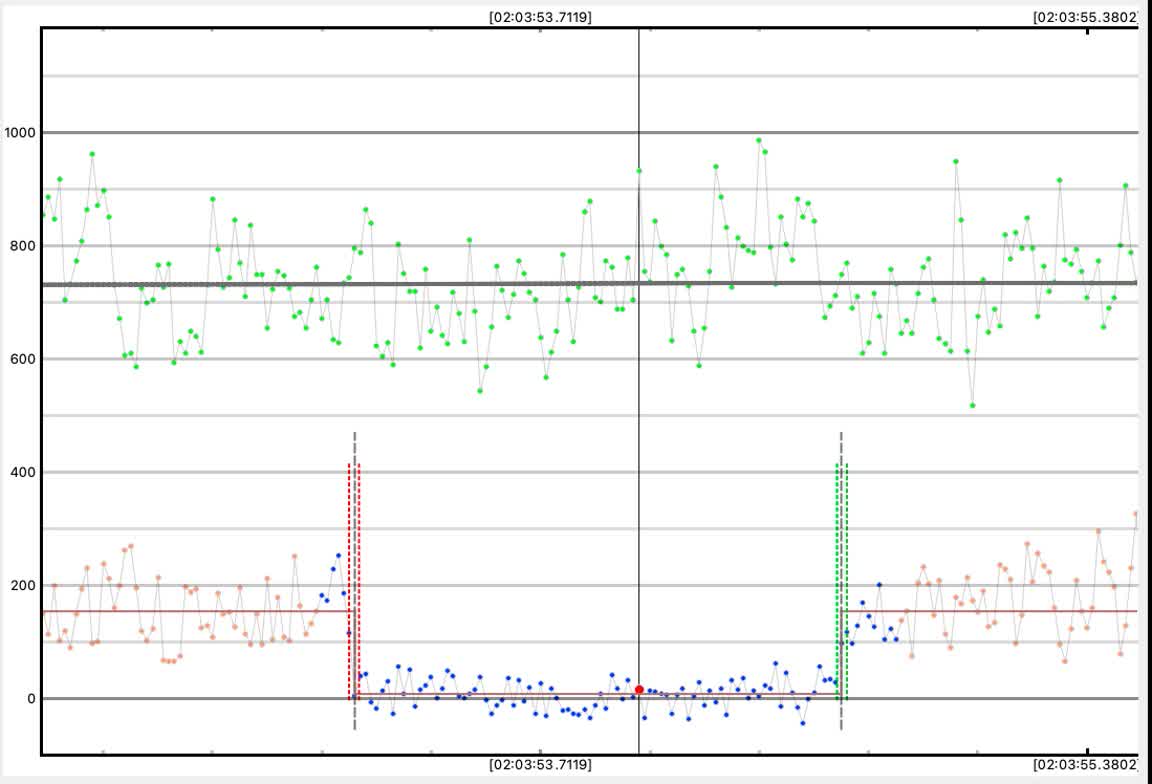Click the red data point on the cursor line

coord(639,690)
